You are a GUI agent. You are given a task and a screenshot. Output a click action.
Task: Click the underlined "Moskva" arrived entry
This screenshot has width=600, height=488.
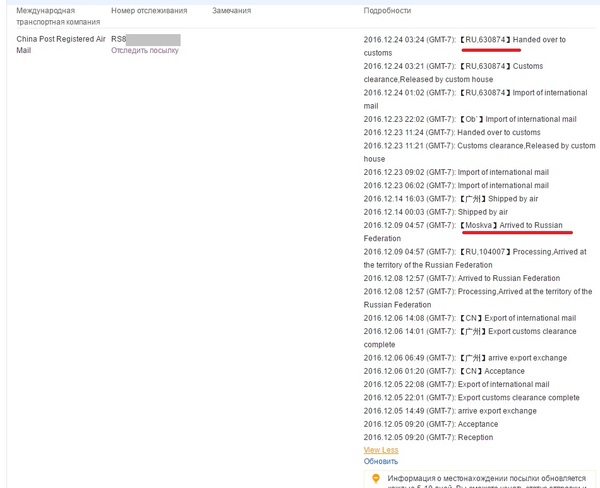(x=490, y=226)
